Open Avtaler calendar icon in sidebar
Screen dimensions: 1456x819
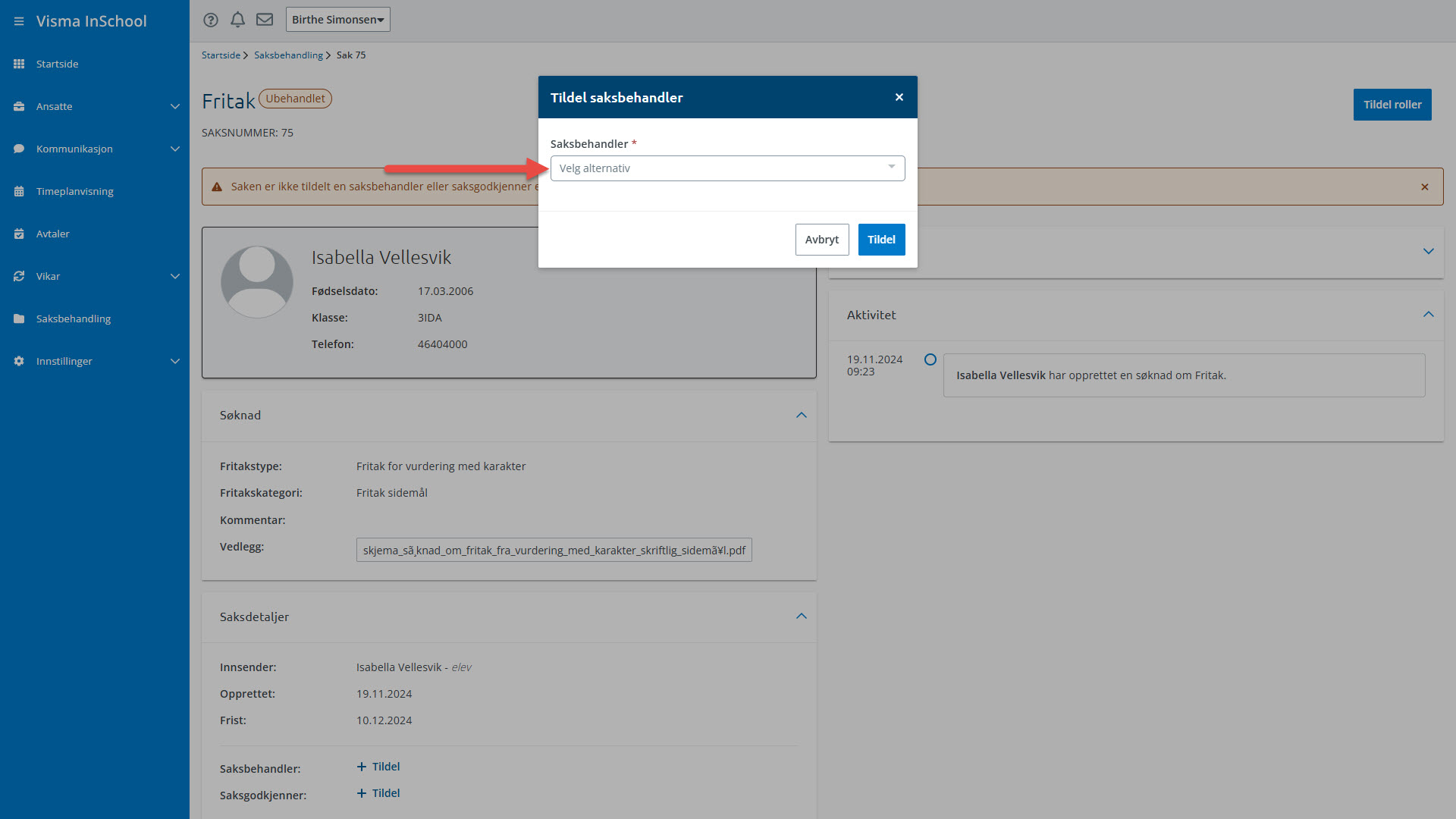19,234
